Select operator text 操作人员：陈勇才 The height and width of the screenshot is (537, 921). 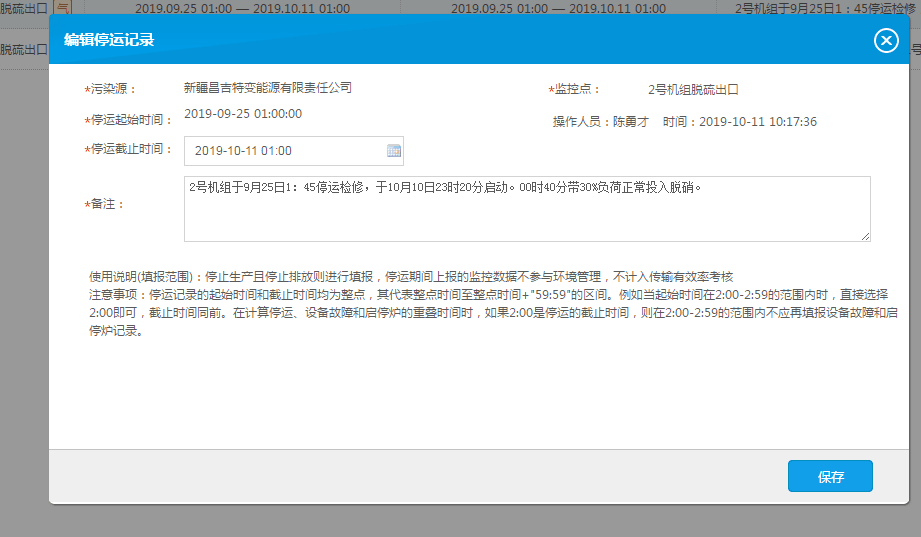click(x=600, y=122)
